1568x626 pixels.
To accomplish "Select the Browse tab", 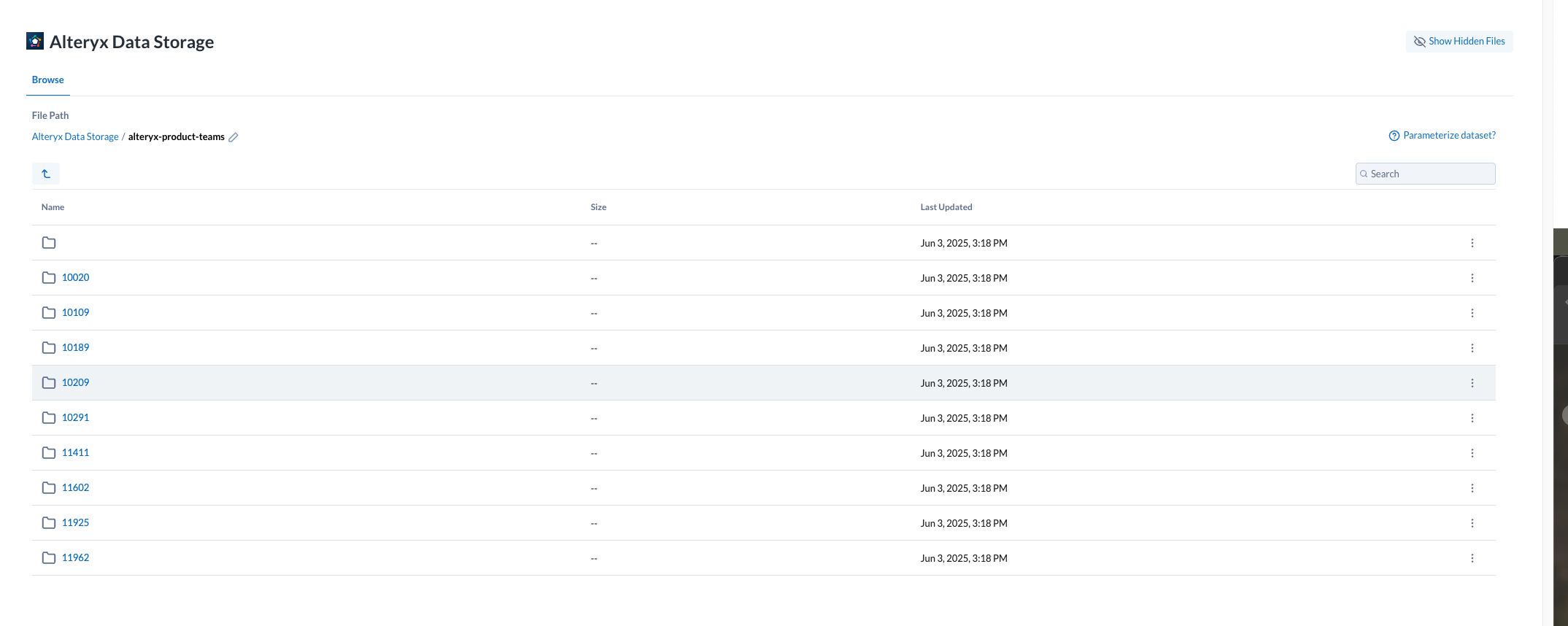I will coord(48,80).
